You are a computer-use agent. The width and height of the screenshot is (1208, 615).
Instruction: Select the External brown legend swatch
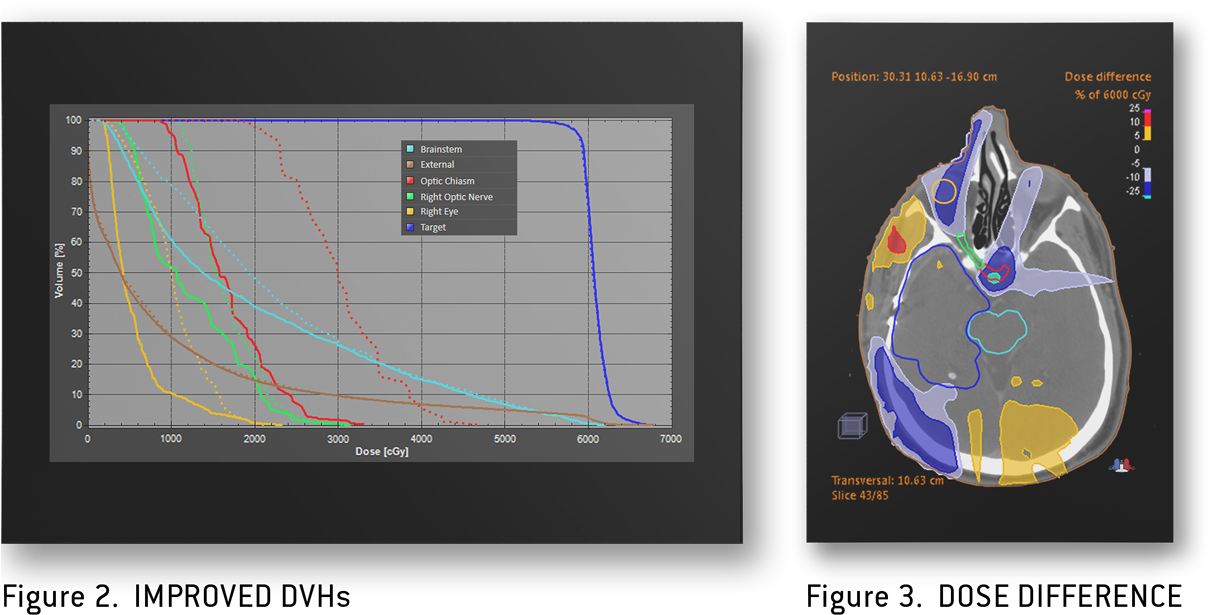(x=410, y=165)
